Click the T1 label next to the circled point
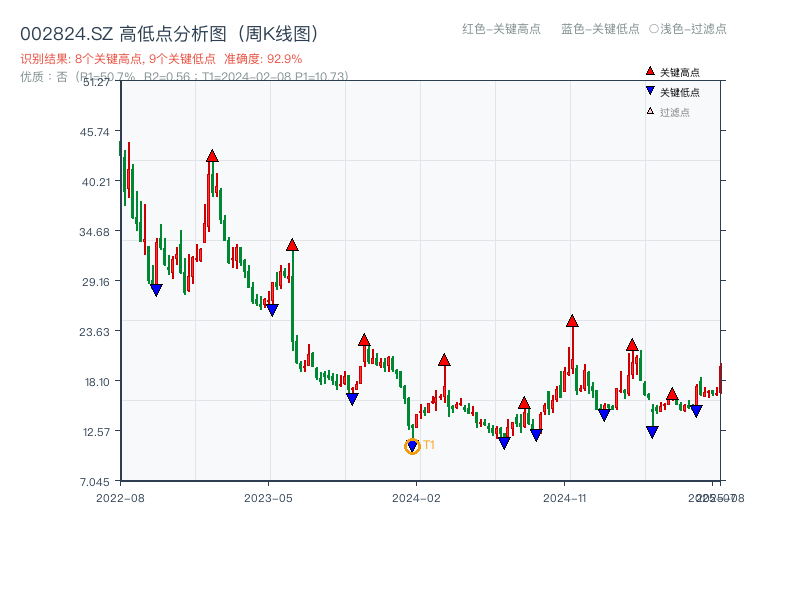The height and width of the screenshot is (600, 800). 428,443
